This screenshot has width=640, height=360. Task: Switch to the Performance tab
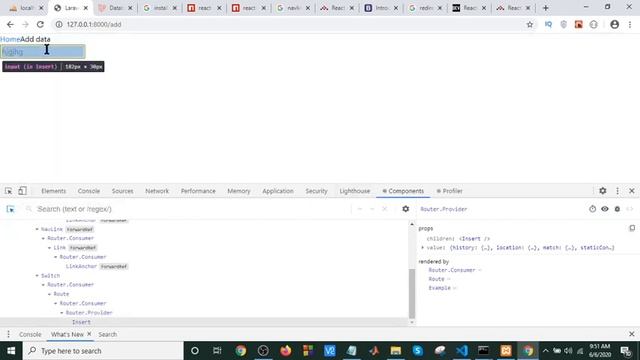tap(198, 191)
